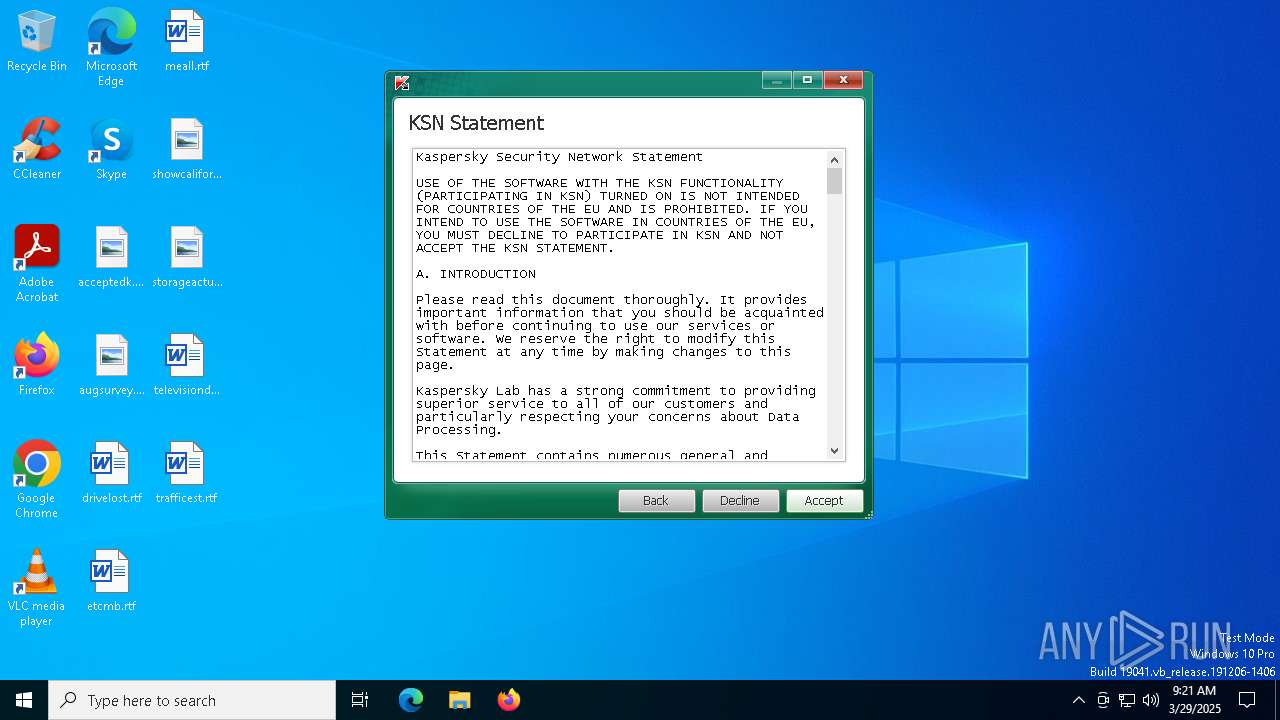Select the augsurvey... image file
Viewport: 1280px width, 720px height.
[111, 366]
